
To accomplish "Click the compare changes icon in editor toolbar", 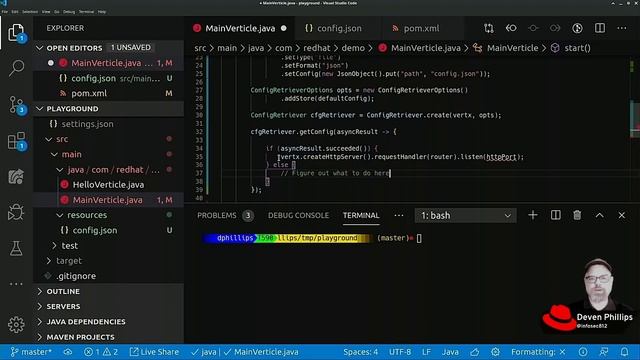I will click(x=489, y=28).
